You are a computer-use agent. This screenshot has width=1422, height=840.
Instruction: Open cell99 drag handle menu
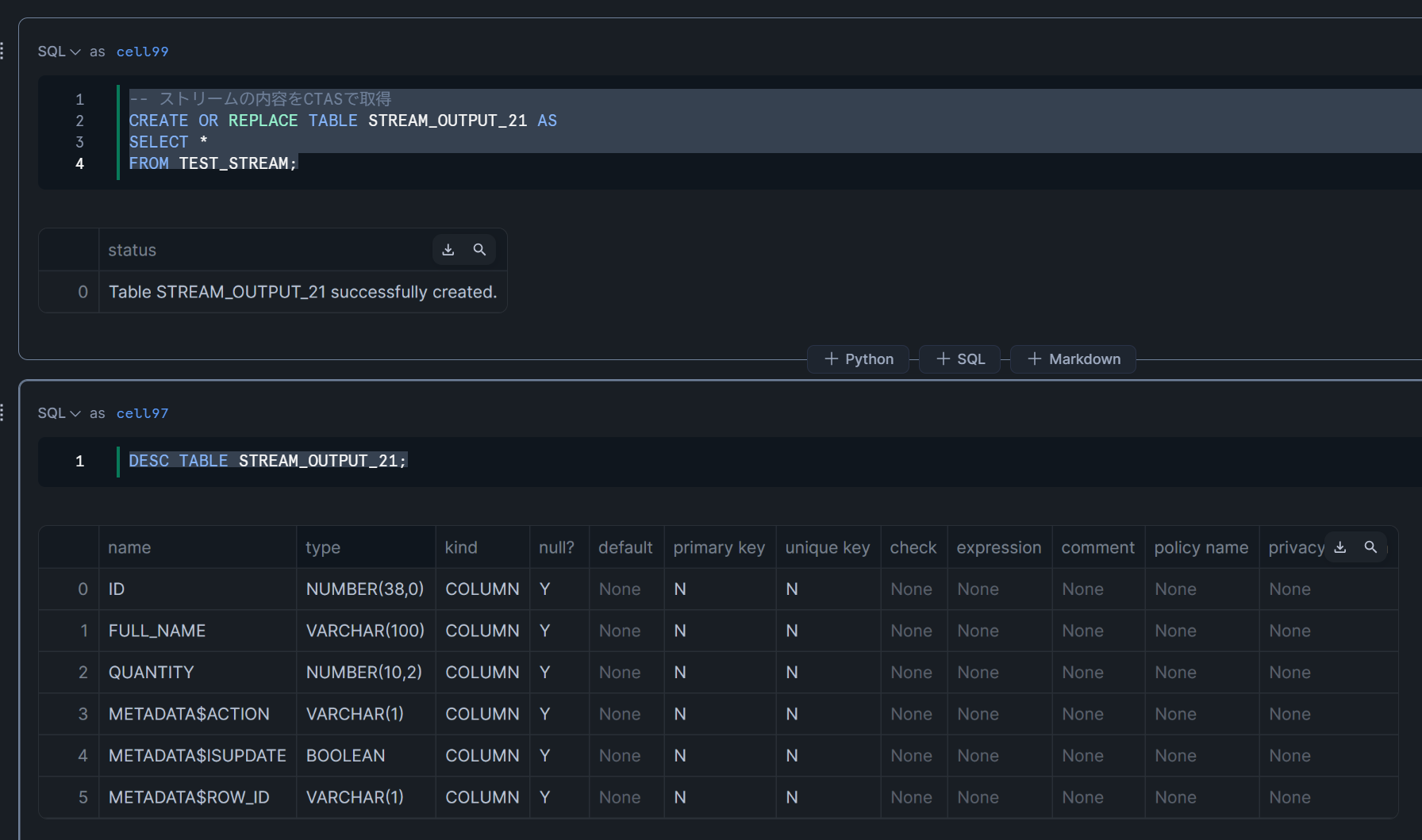(2, 51)
